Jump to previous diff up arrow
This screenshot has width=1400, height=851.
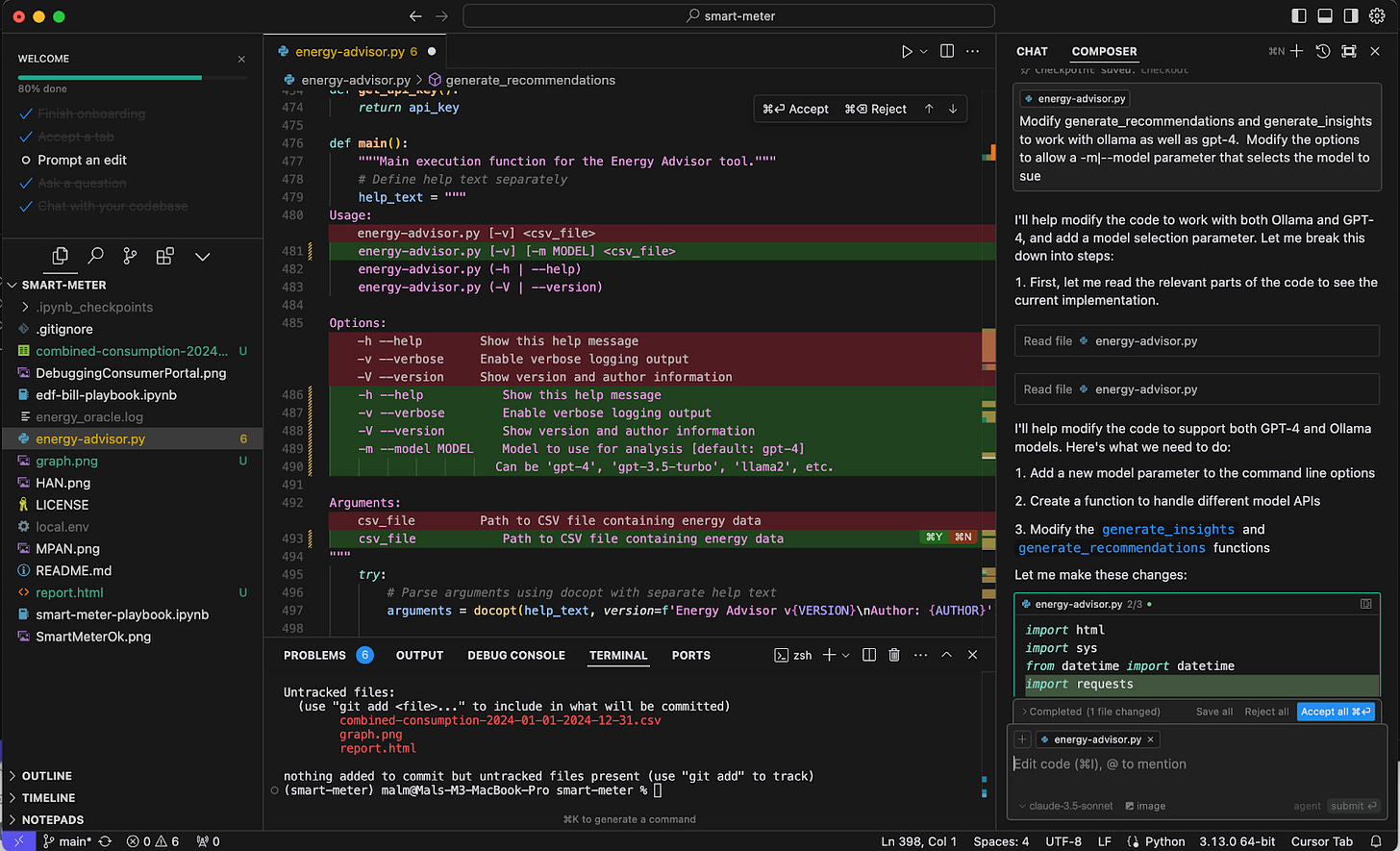(929, 109)
